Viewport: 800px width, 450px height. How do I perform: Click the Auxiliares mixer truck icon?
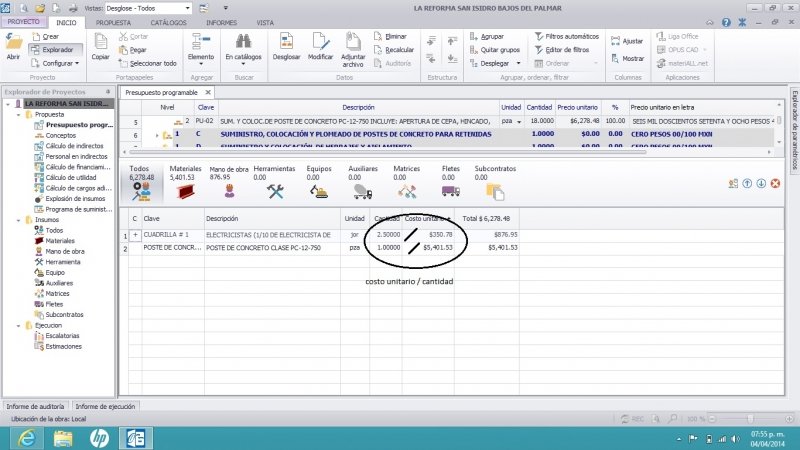(x=363, y=191)
